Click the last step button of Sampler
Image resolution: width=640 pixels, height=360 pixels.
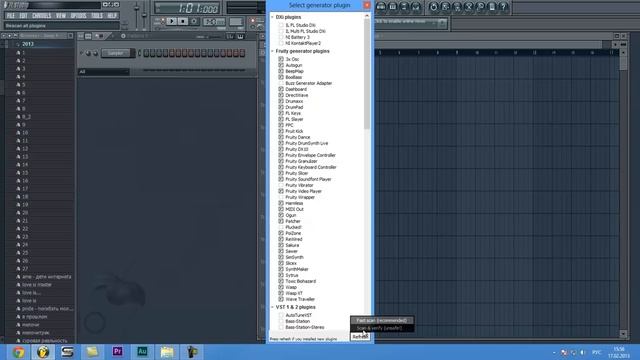tap(242, 53)
